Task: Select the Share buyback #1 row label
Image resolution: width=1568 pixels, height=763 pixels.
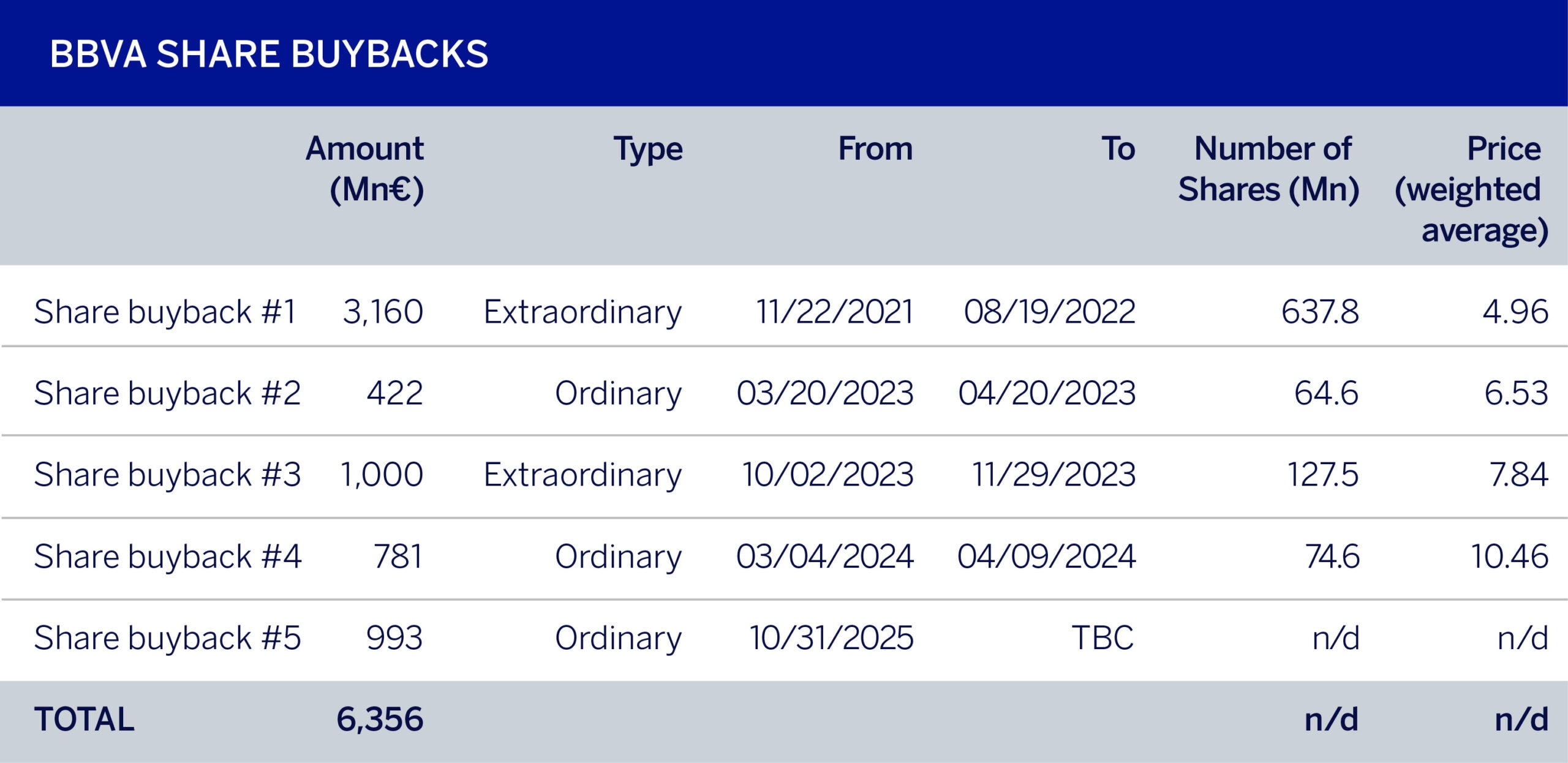Action: [165, 312]
